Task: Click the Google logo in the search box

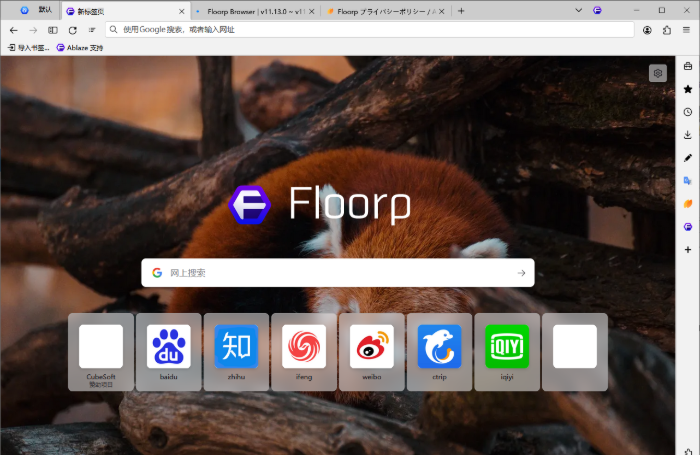Action: pyautogui.click(x=157, y=273)
